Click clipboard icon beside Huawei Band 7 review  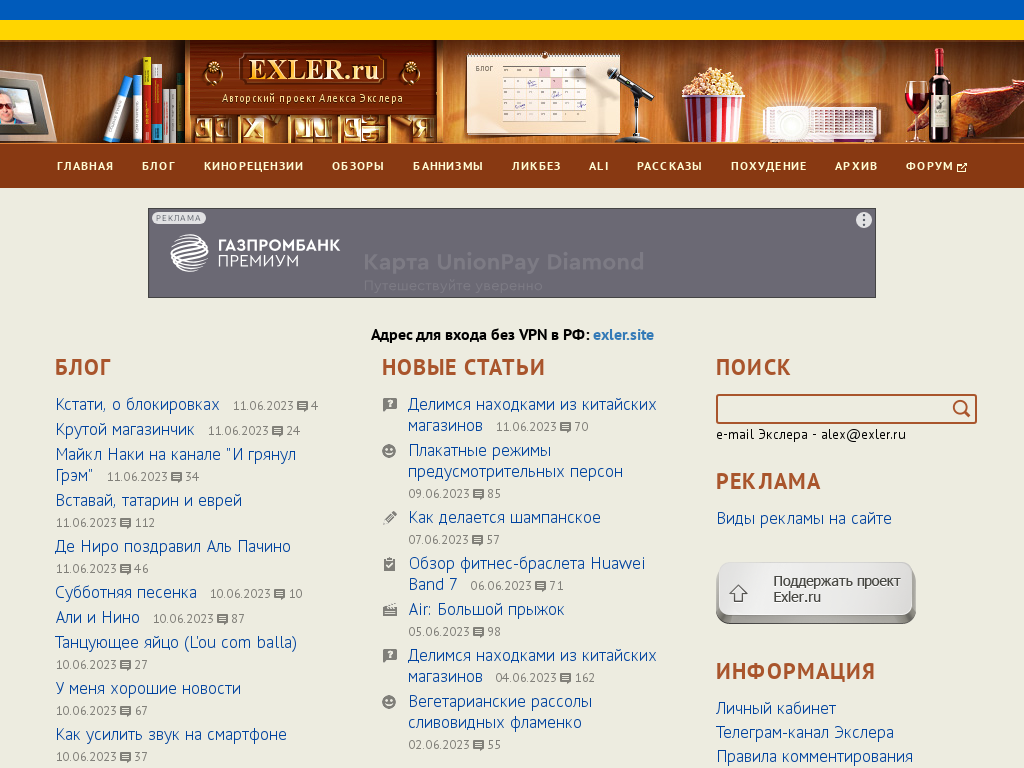(389, 564)
